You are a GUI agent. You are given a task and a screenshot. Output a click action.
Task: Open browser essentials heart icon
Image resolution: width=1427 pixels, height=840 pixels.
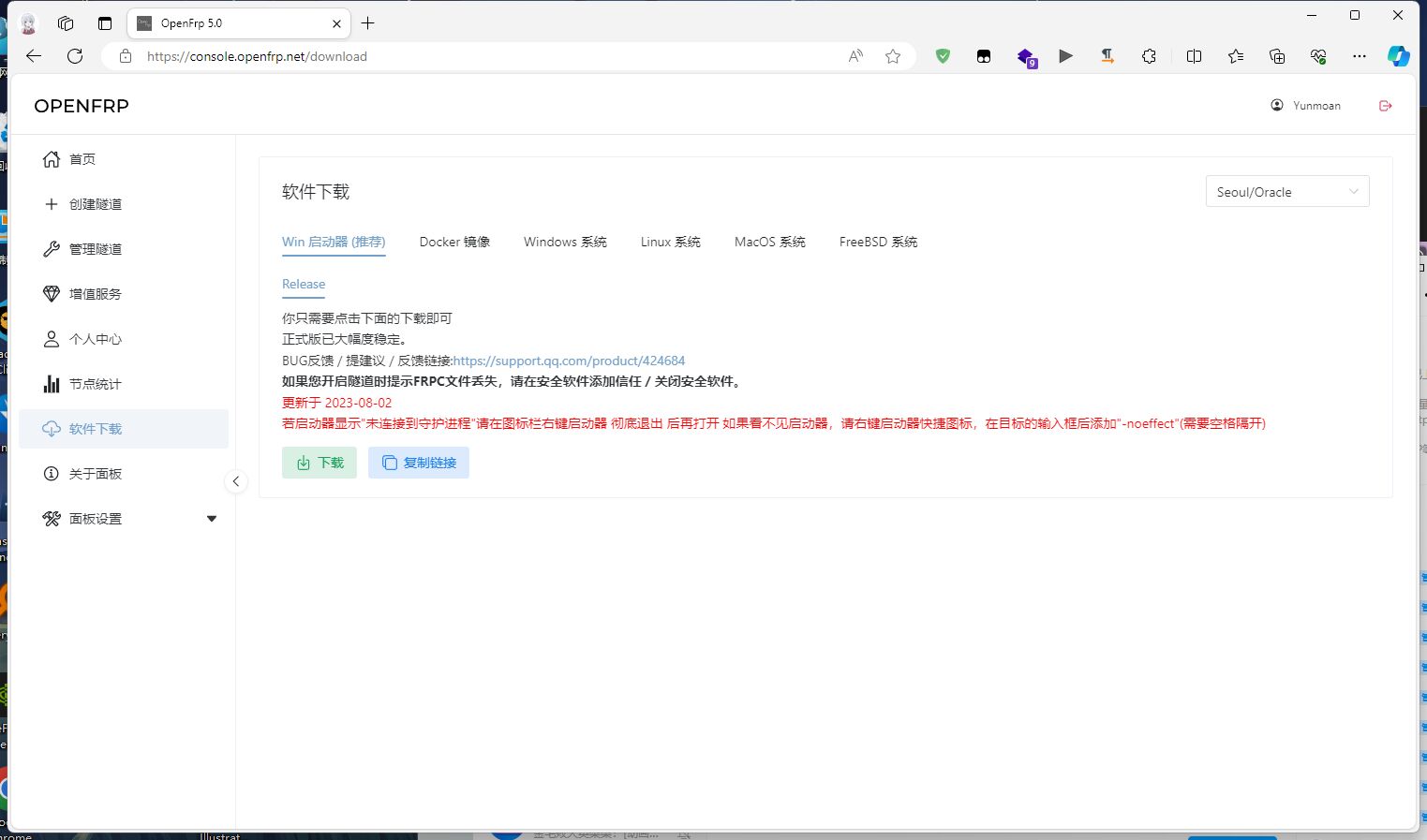click(1318, 56)
